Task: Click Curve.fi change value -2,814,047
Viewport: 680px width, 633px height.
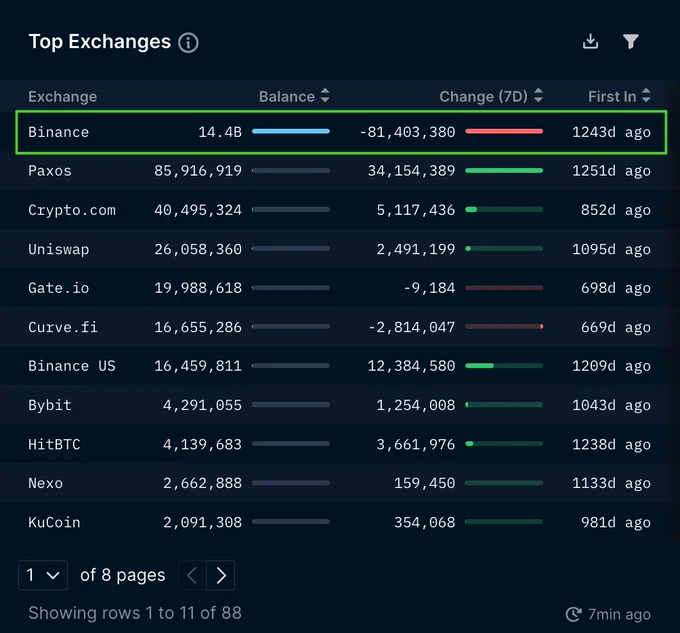Action: pyautogui.click(x=412, y=327)
